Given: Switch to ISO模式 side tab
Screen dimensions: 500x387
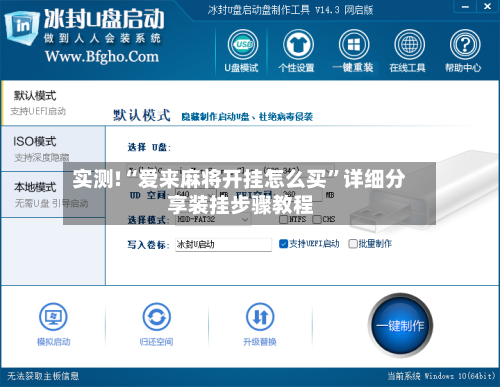Looking at the screenshot, I should pyautogui.click(x=53, y=149).
